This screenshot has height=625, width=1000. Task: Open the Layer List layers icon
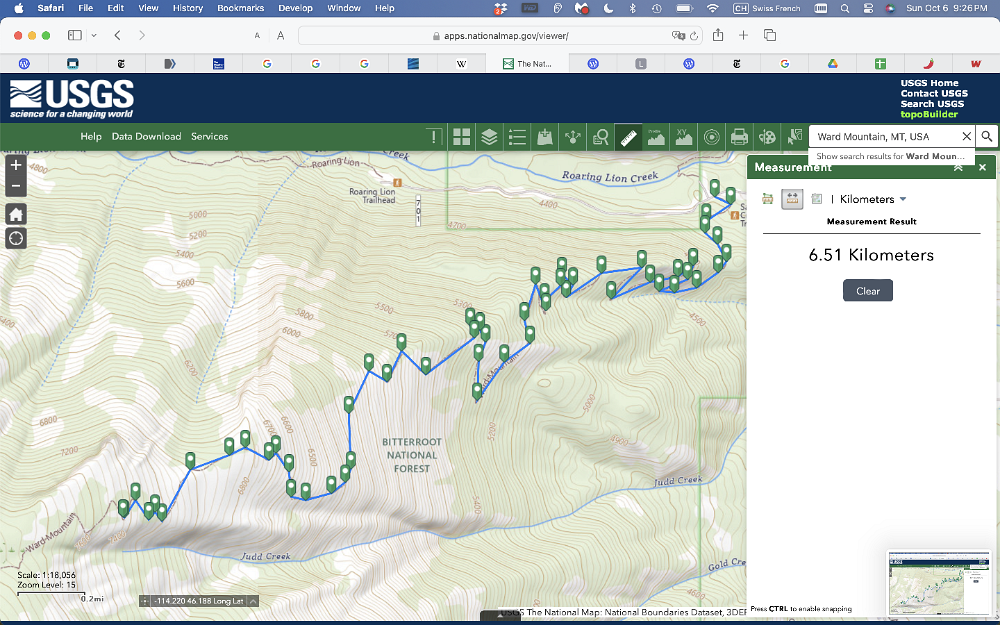click(x=489, y=137)
